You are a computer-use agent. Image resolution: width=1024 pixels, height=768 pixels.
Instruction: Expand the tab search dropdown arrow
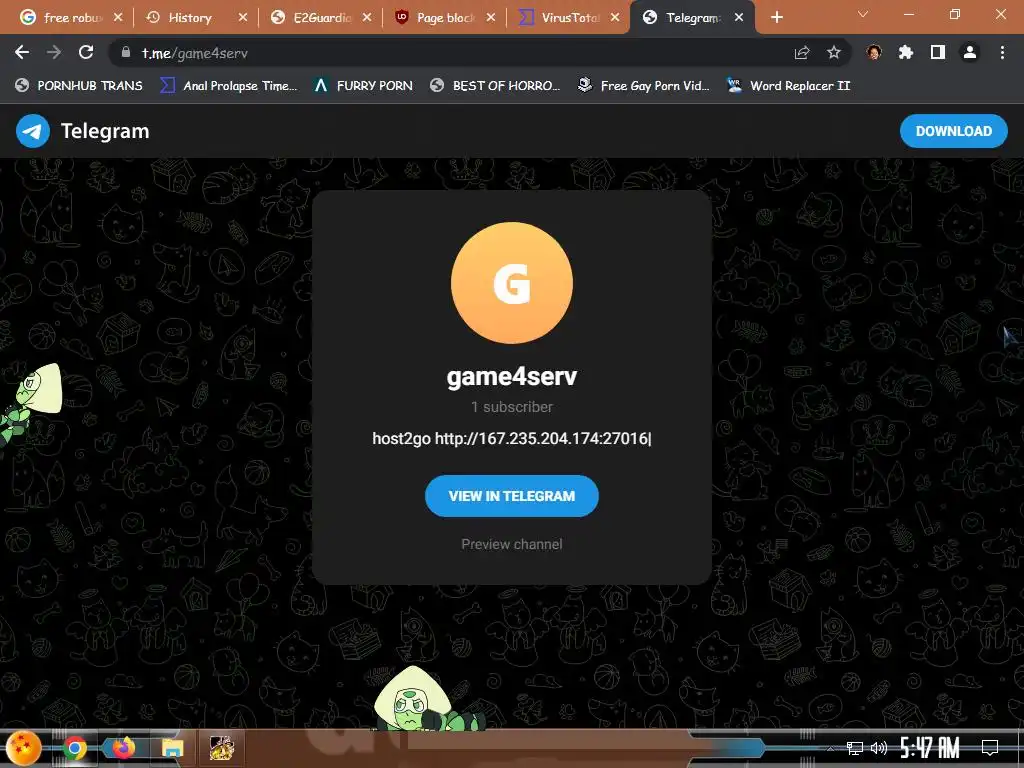click(863, 14)
